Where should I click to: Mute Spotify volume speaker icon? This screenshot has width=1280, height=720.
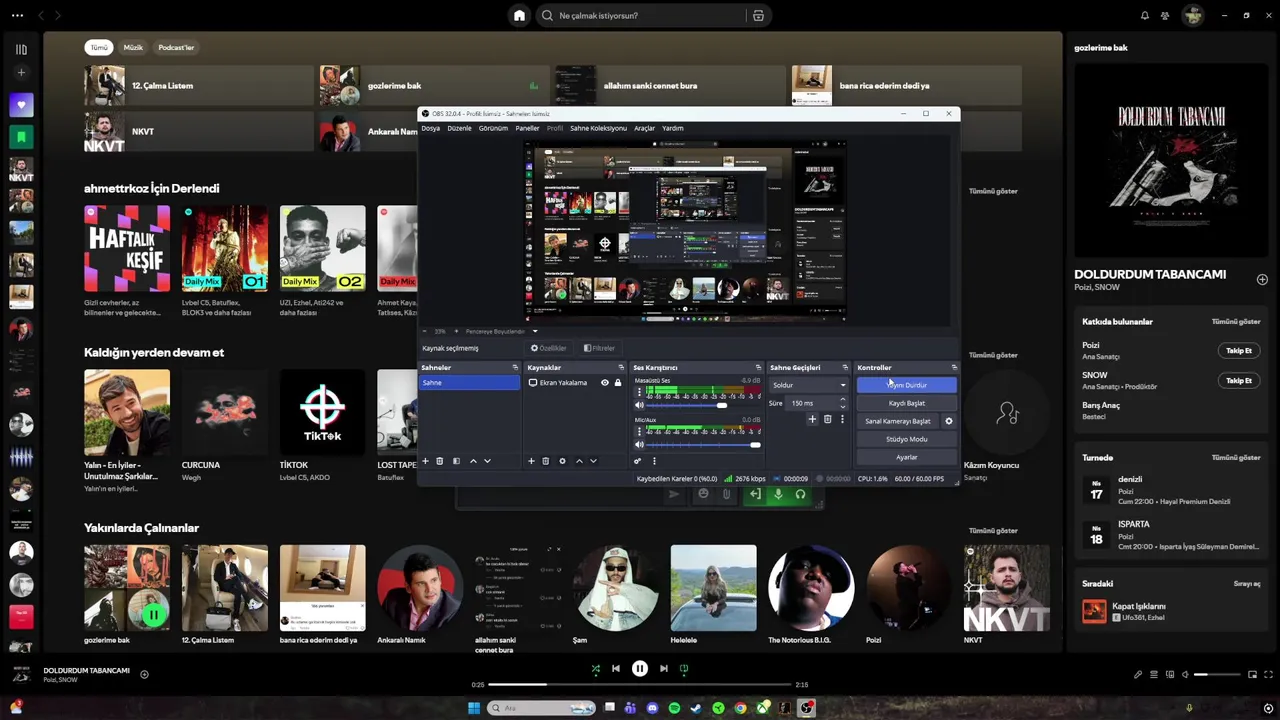pos(1186,675)
